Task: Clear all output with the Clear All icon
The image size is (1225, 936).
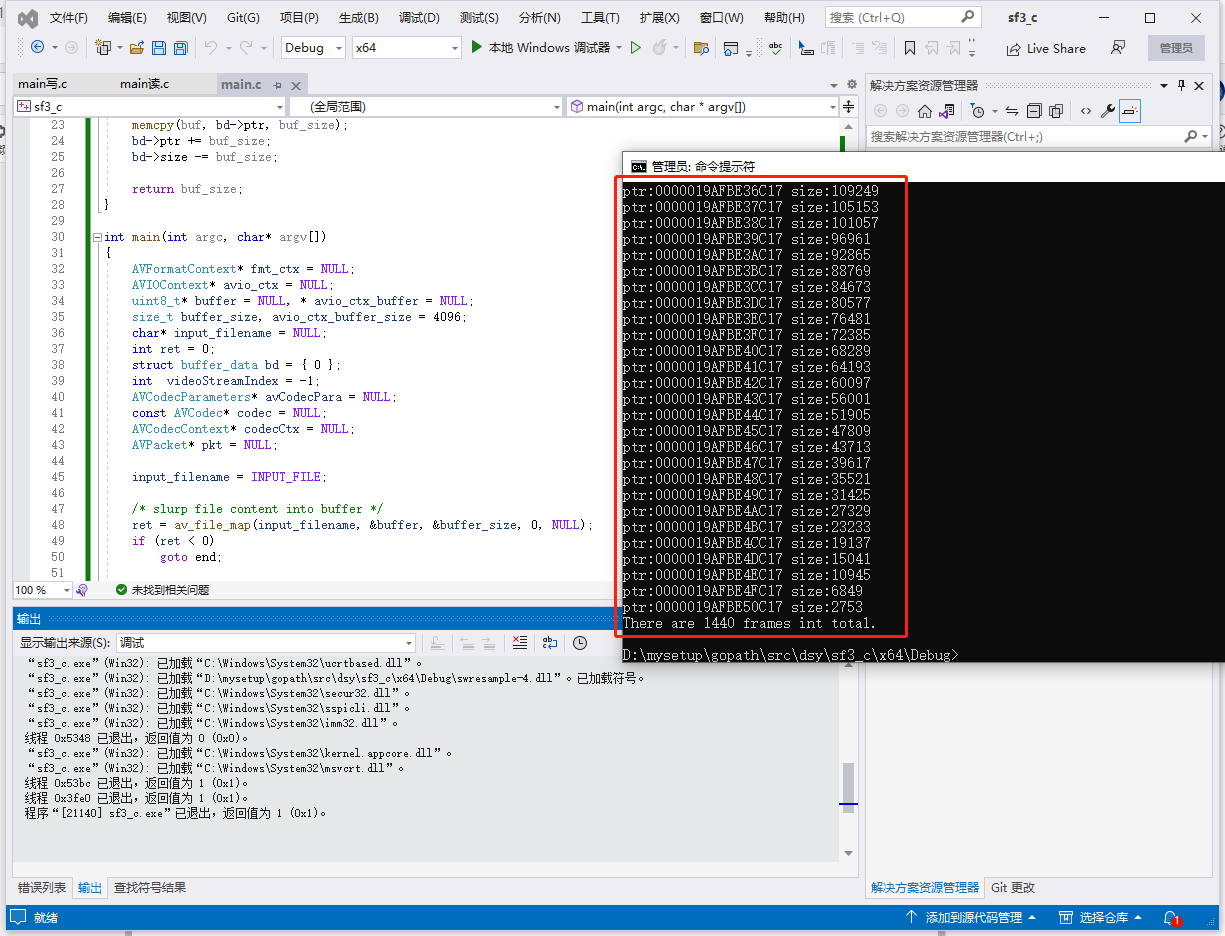Action: point(519,642)
